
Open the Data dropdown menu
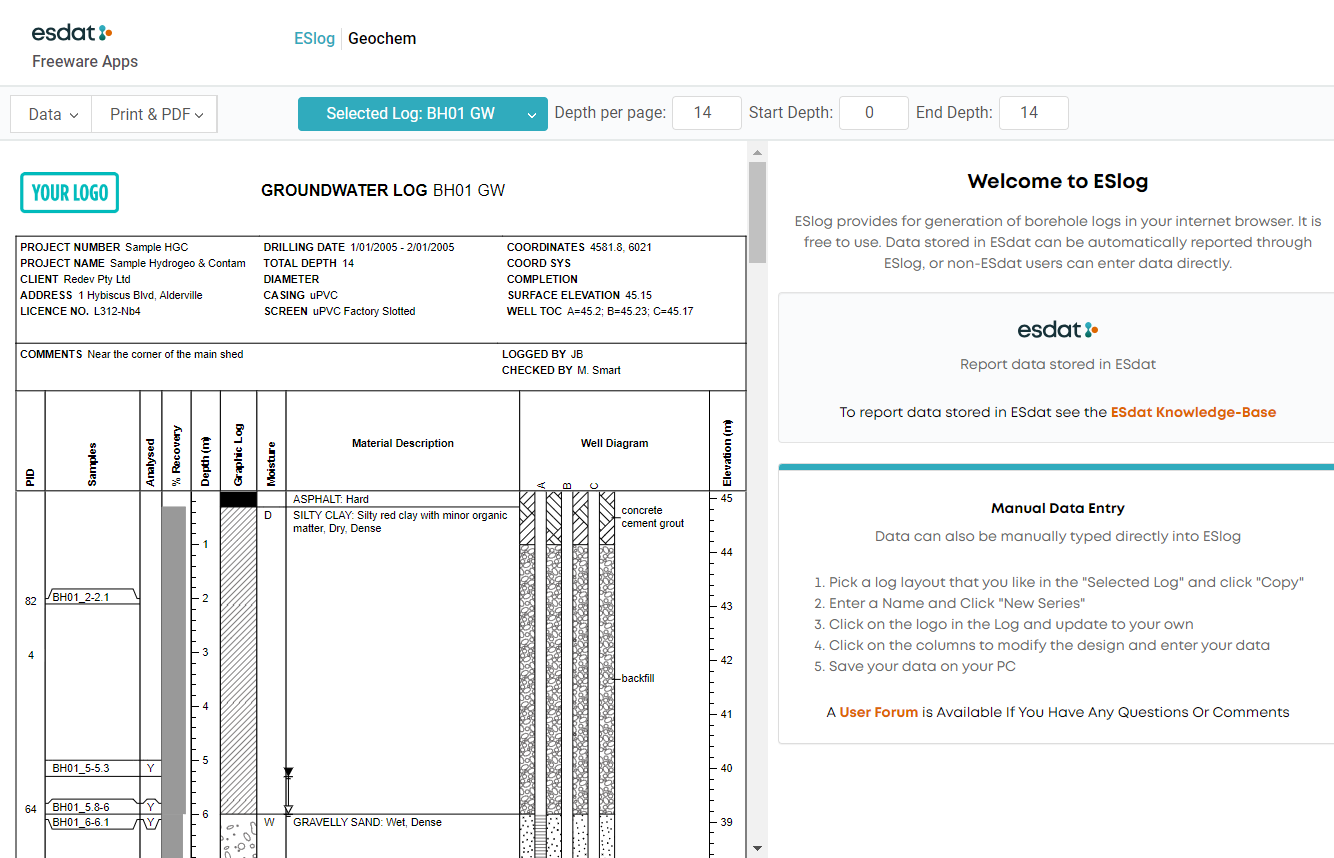point(51,114)
